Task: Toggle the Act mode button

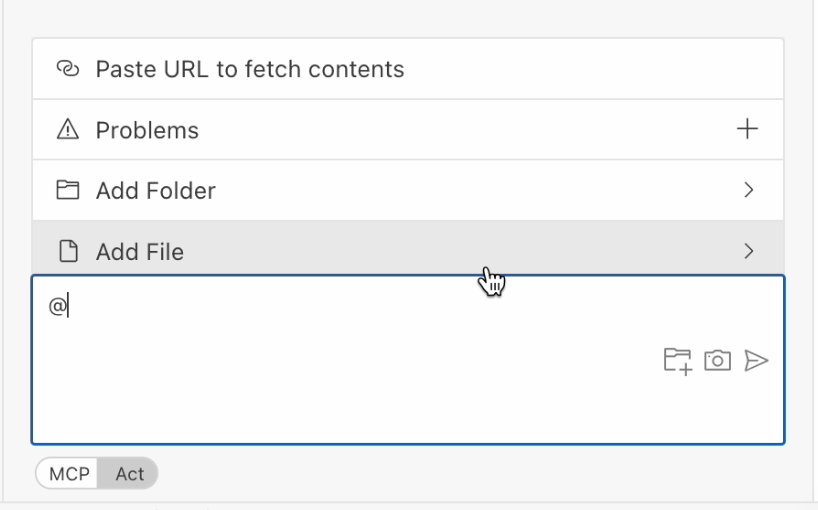Action: tap(129, 474)
